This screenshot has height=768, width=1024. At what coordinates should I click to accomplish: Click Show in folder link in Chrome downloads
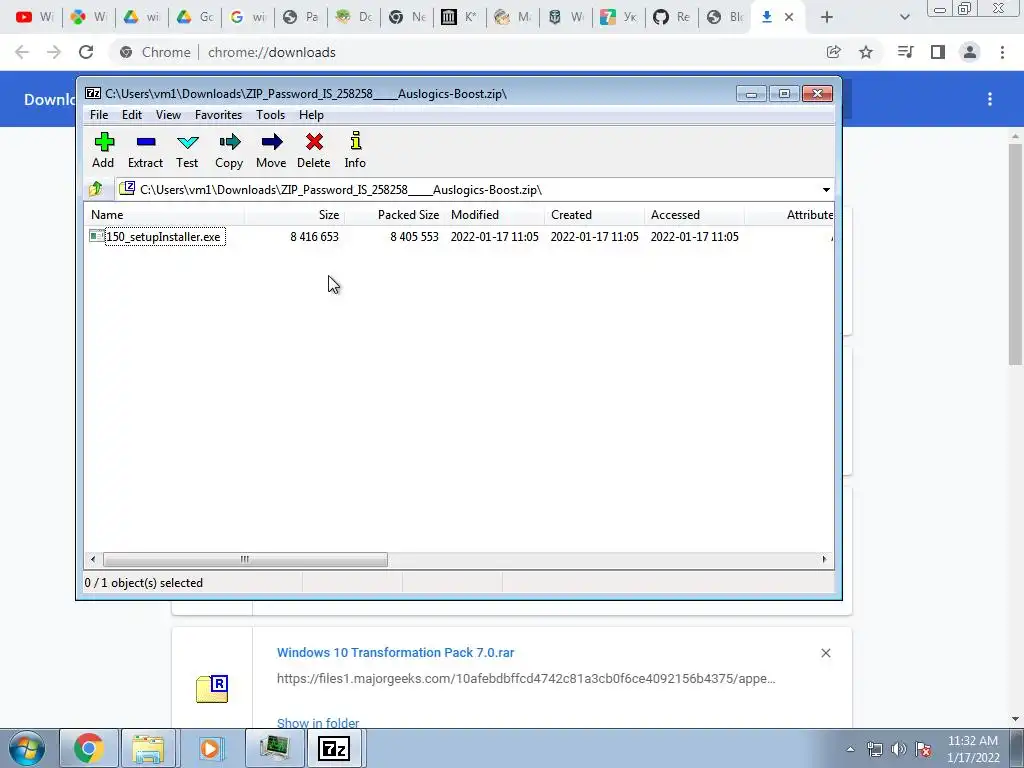[318, 723]
